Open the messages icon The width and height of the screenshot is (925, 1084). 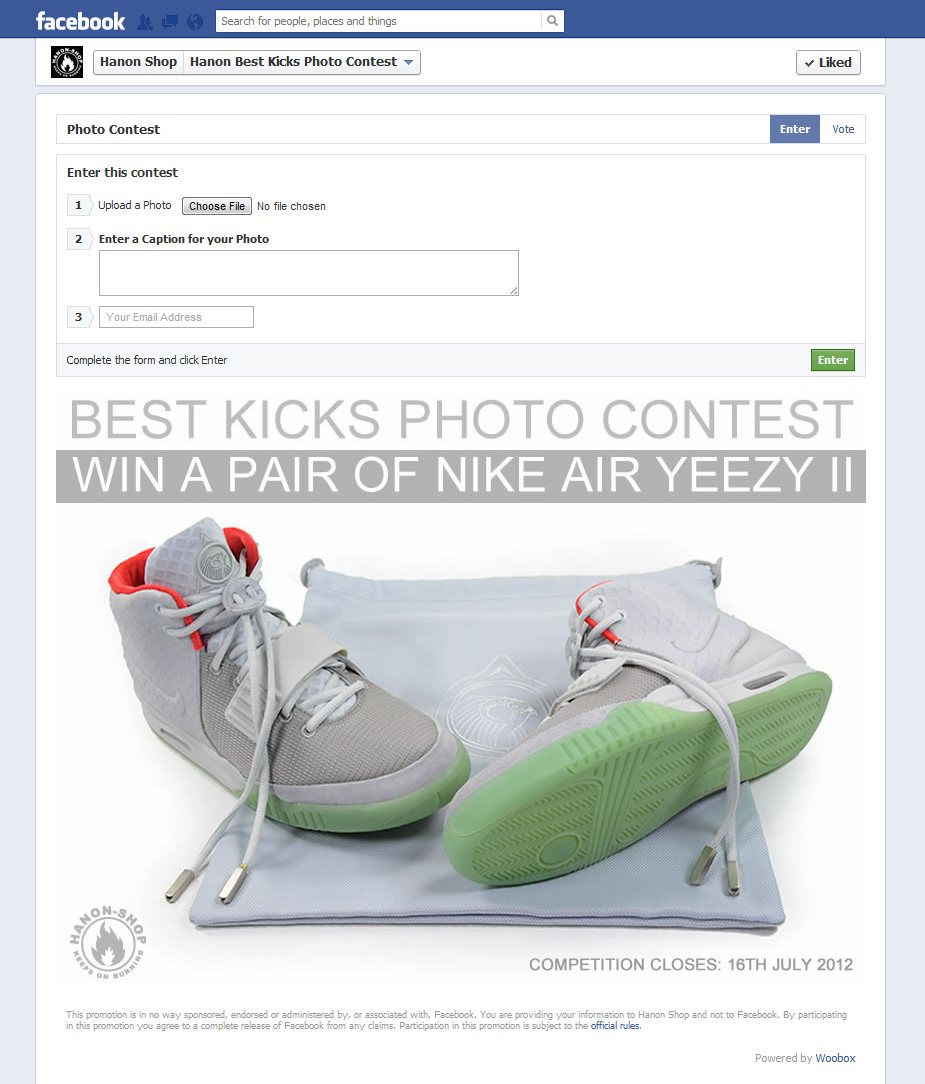169,22
